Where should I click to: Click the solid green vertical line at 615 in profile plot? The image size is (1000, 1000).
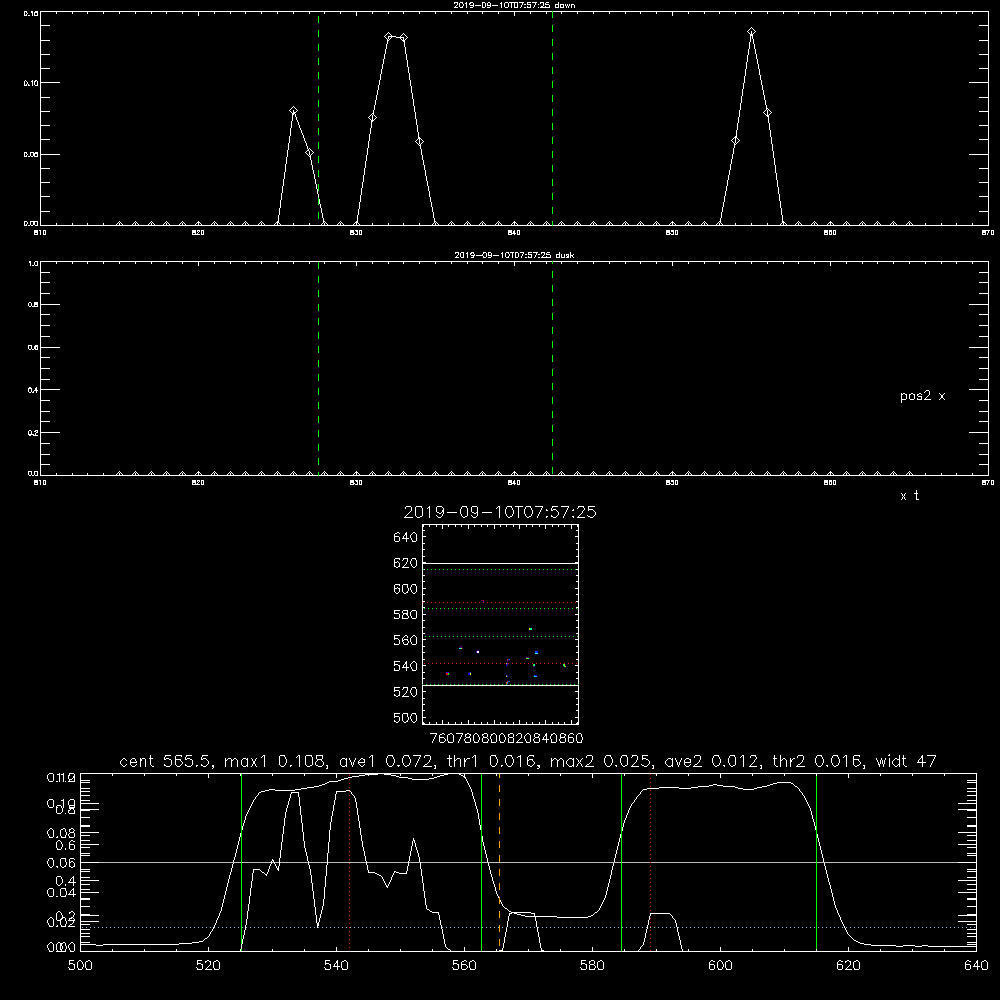(x=816, y=862)
